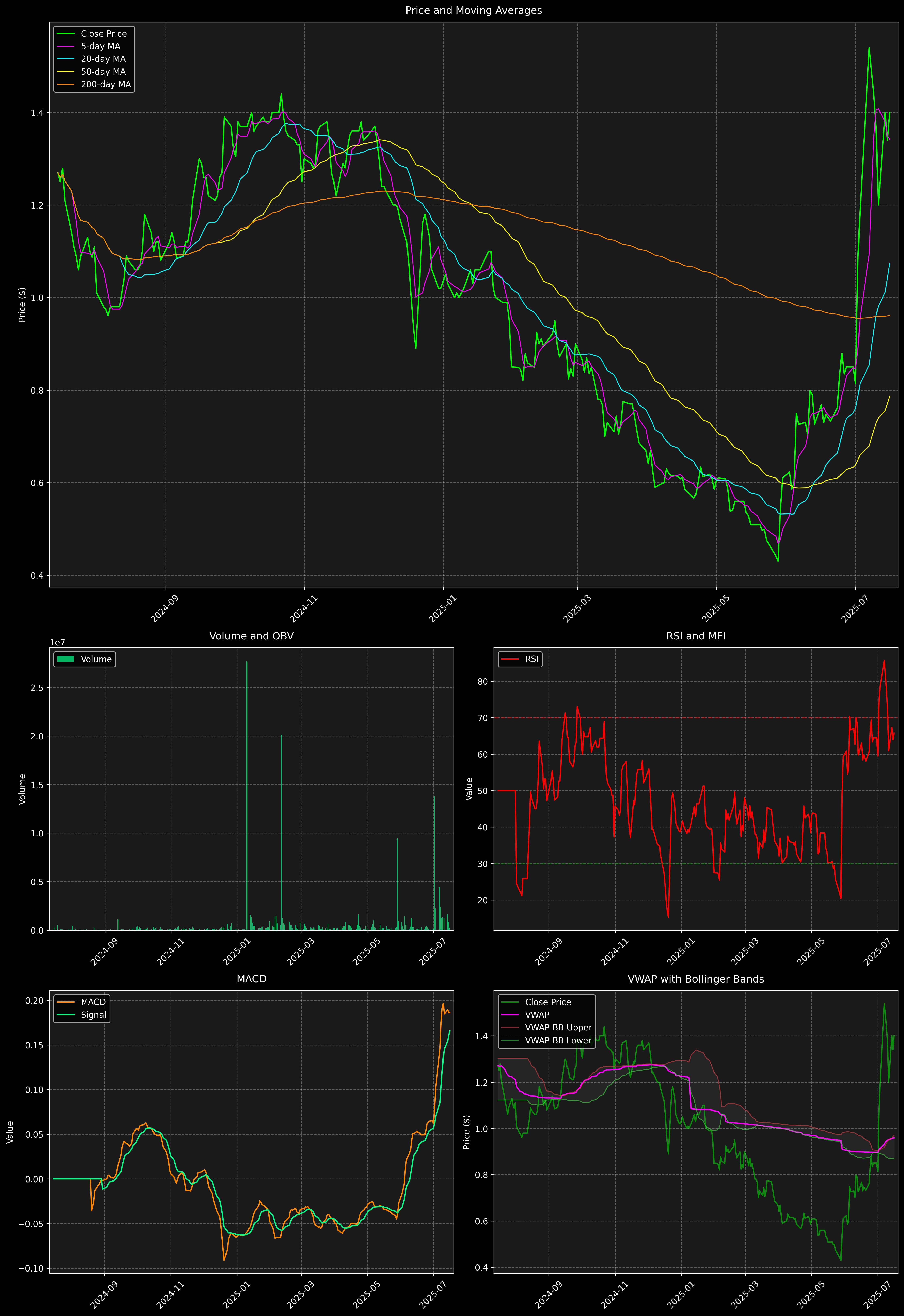This screenshot has height=1316, width=904.
Task: Click the '0.15' tick on the MACD axis
Action: 35,1045
